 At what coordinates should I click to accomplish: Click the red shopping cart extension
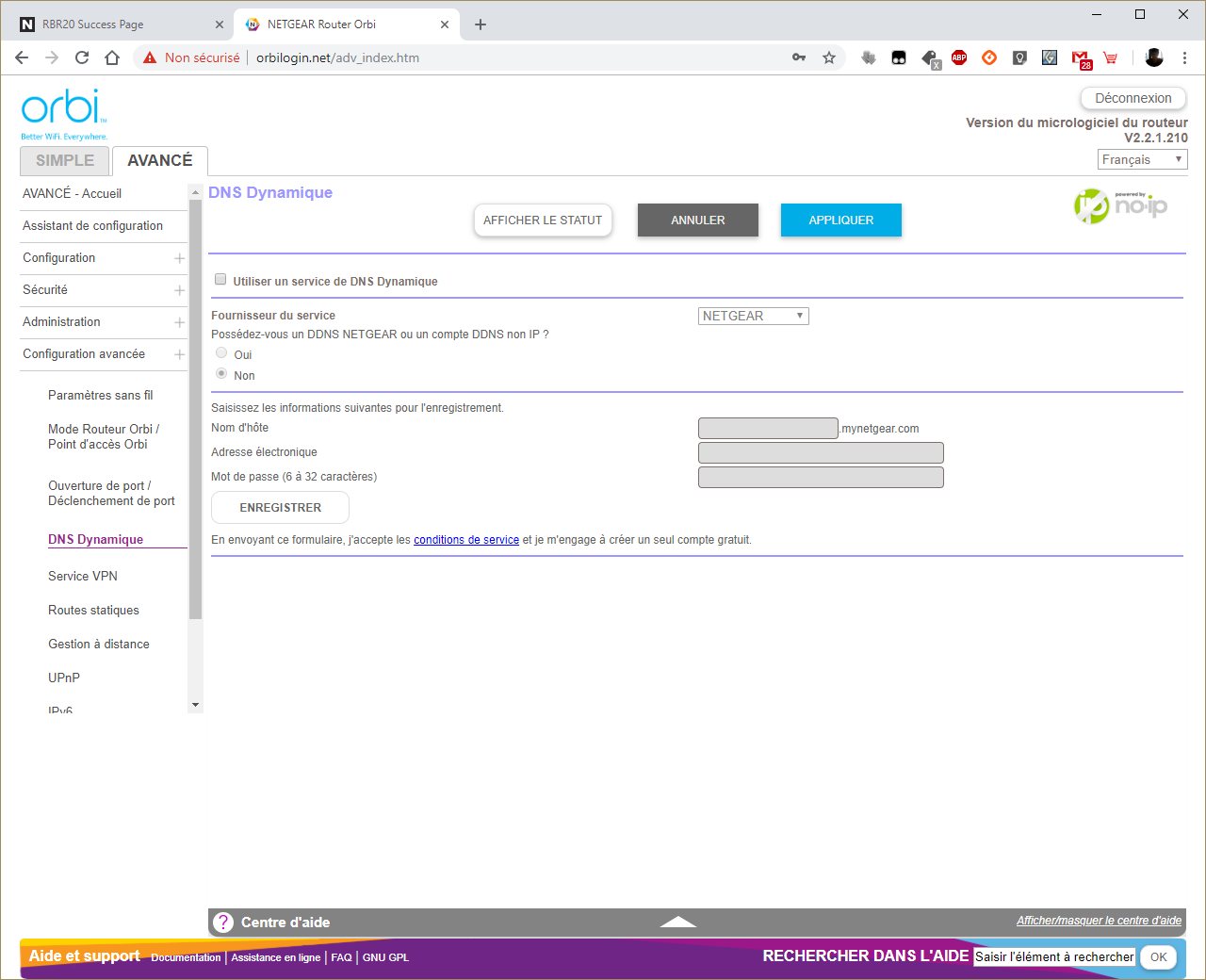point(1111,57)
